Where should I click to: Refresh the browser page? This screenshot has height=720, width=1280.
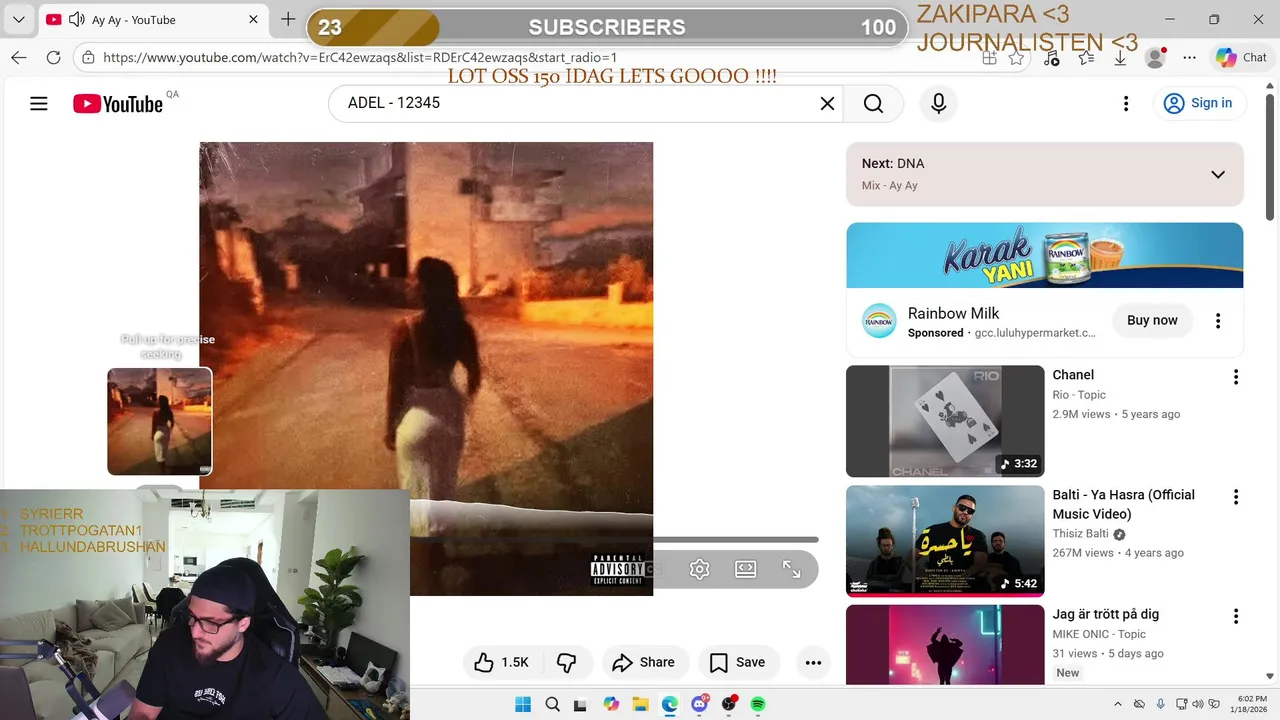[54, 58]
